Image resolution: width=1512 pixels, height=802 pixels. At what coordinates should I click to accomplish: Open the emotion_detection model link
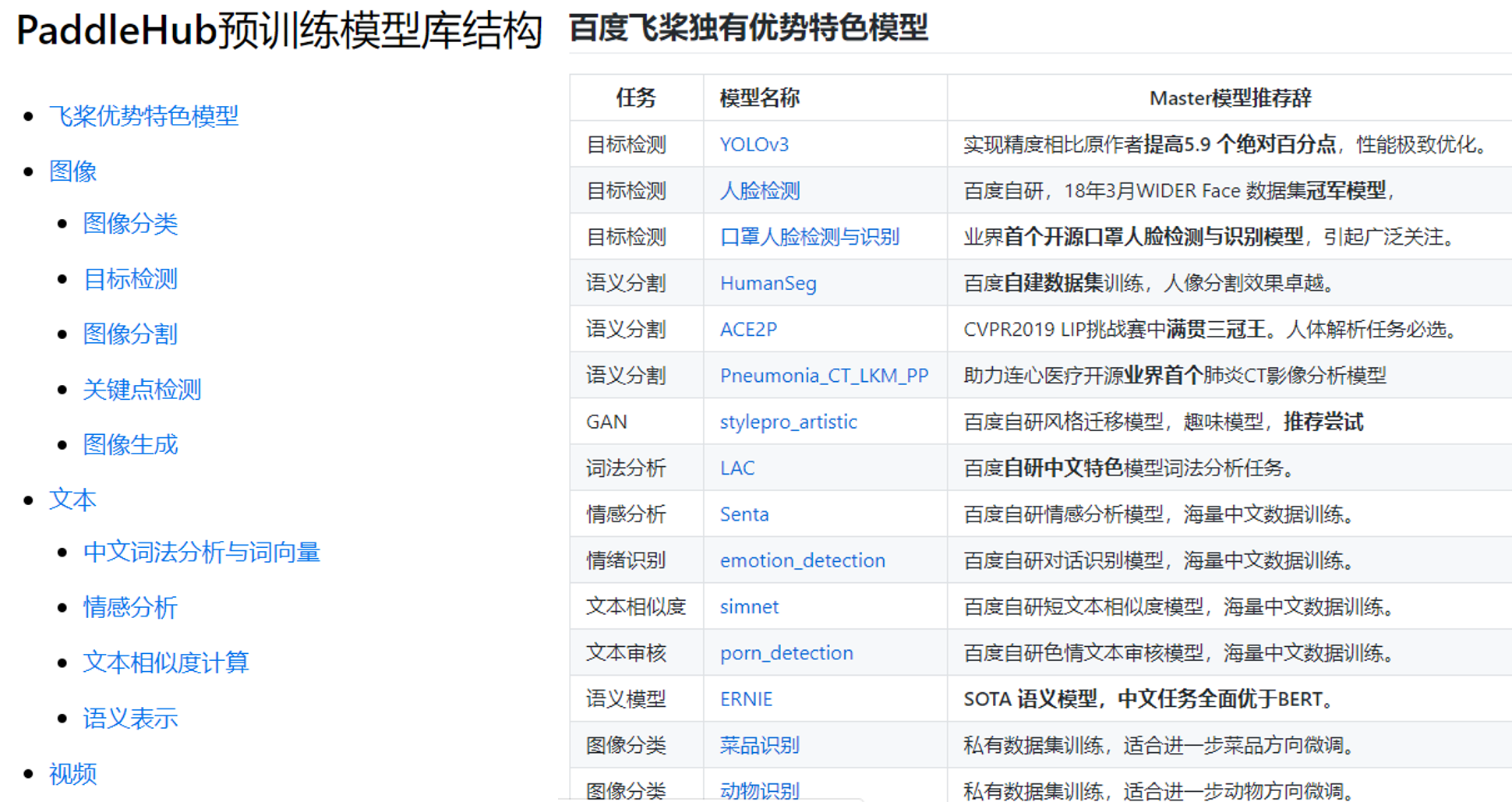coord(802,560)
